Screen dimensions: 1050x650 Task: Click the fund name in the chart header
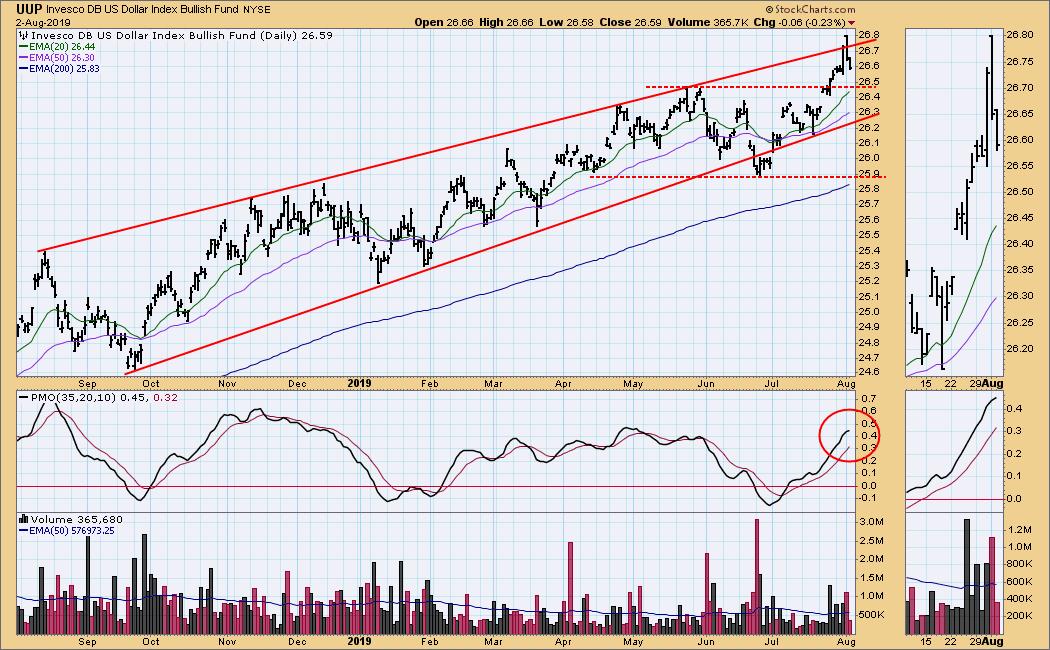coord(143,10)
